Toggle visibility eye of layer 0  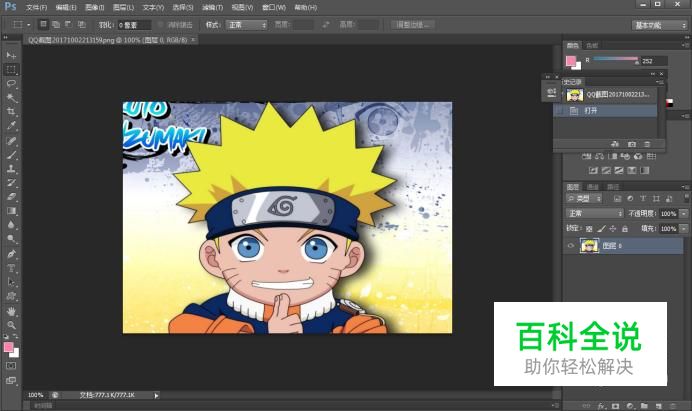coord(571,246)
